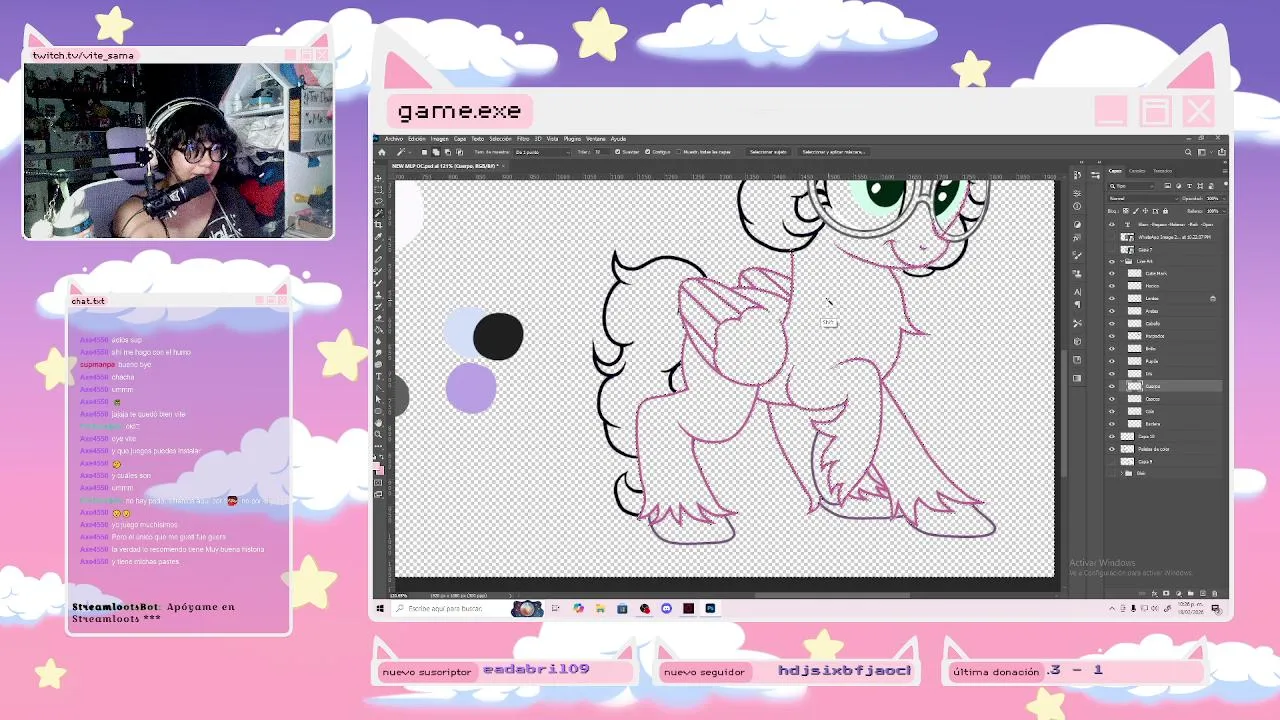
Task: Click the Photoshop Home icon
Action: click(x=381, y=152)
